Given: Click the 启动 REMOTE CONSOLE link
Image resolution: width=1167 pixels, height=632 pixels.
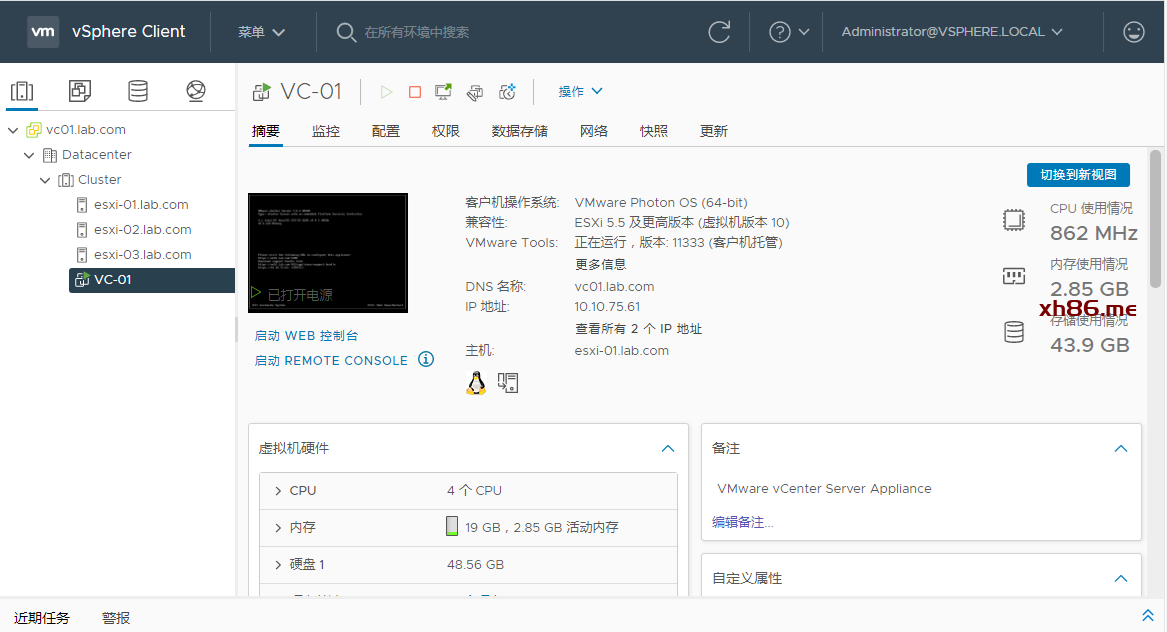Looking at the screenshot, I should pyautogui.click(x=331, y=361).
